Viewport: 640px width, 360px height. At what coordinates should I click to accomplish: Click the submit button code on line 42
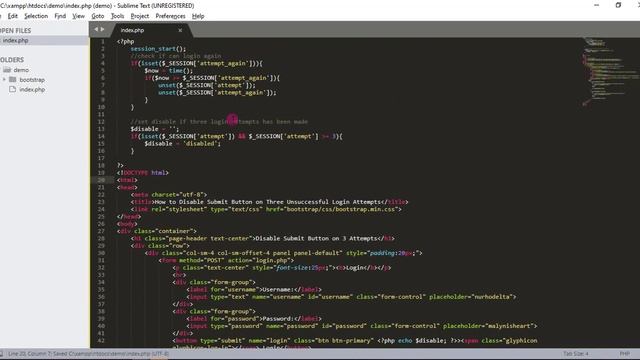pyautogui.click(x=355, y=340)
